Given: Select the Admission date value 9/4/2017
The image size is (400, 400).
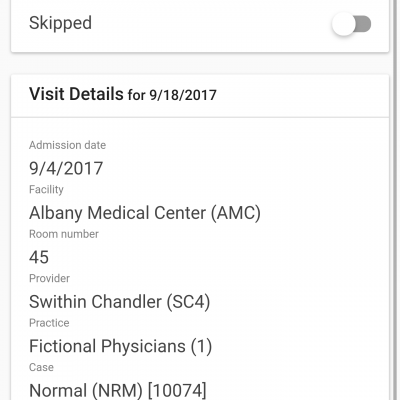Looking at the screenshot, I should coord(66,168).
